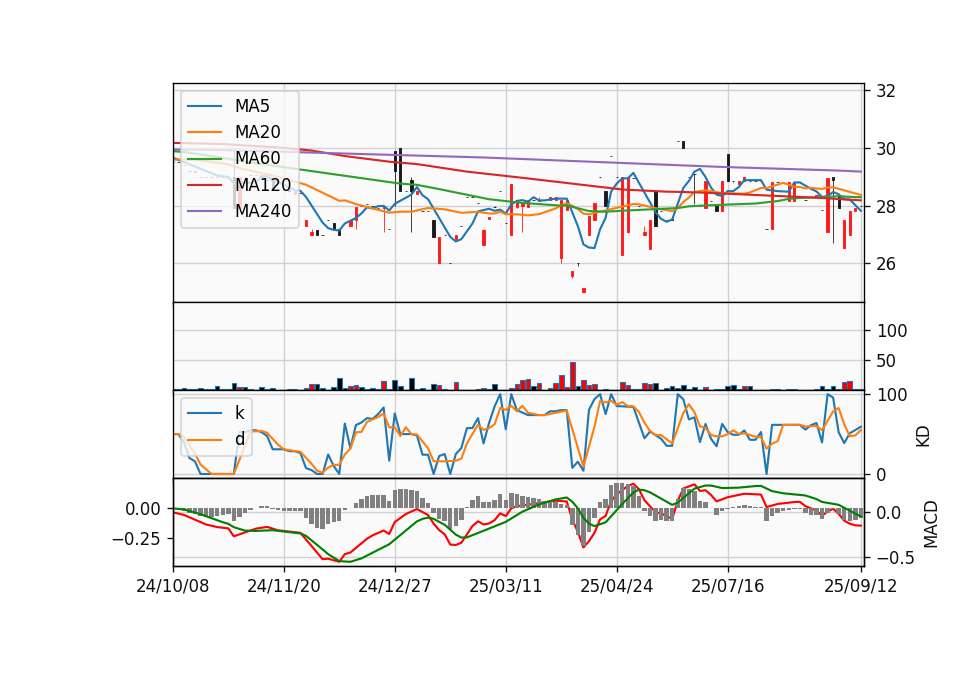Click the volume axis value 50

pos(886,361)
